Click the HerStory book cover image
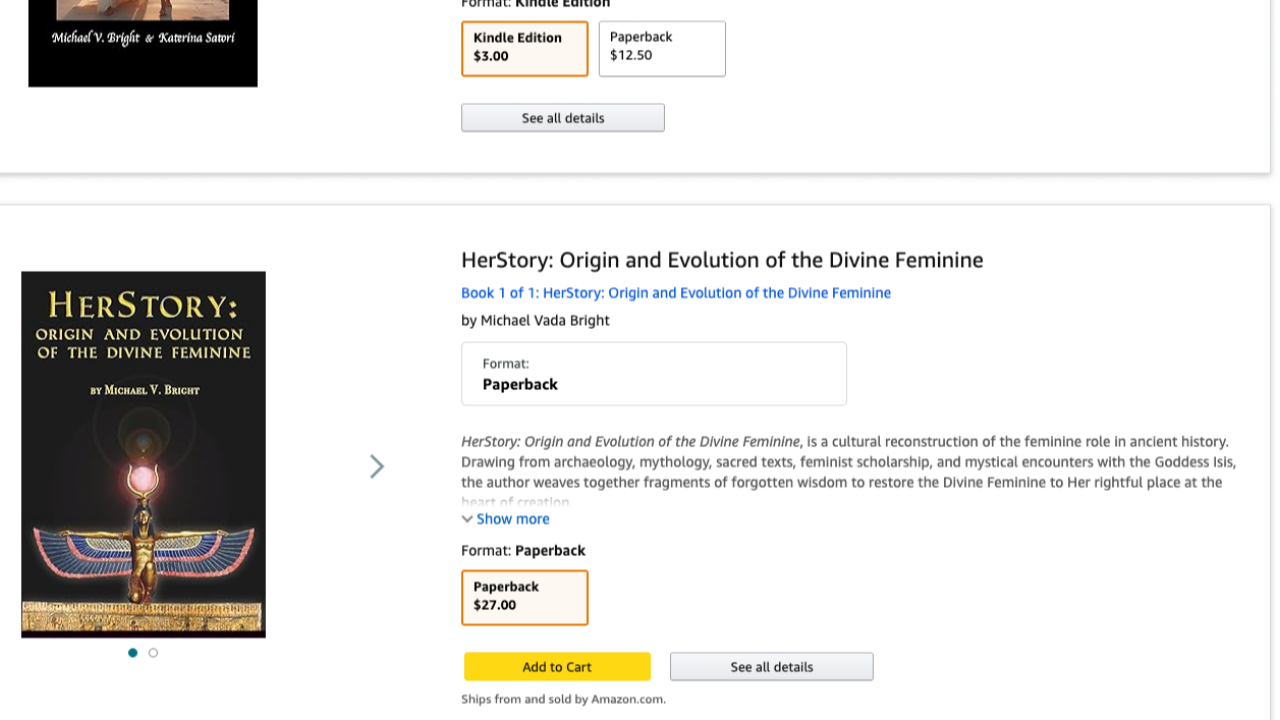This screenshot has width=1280, height=720. click(143, 454)
